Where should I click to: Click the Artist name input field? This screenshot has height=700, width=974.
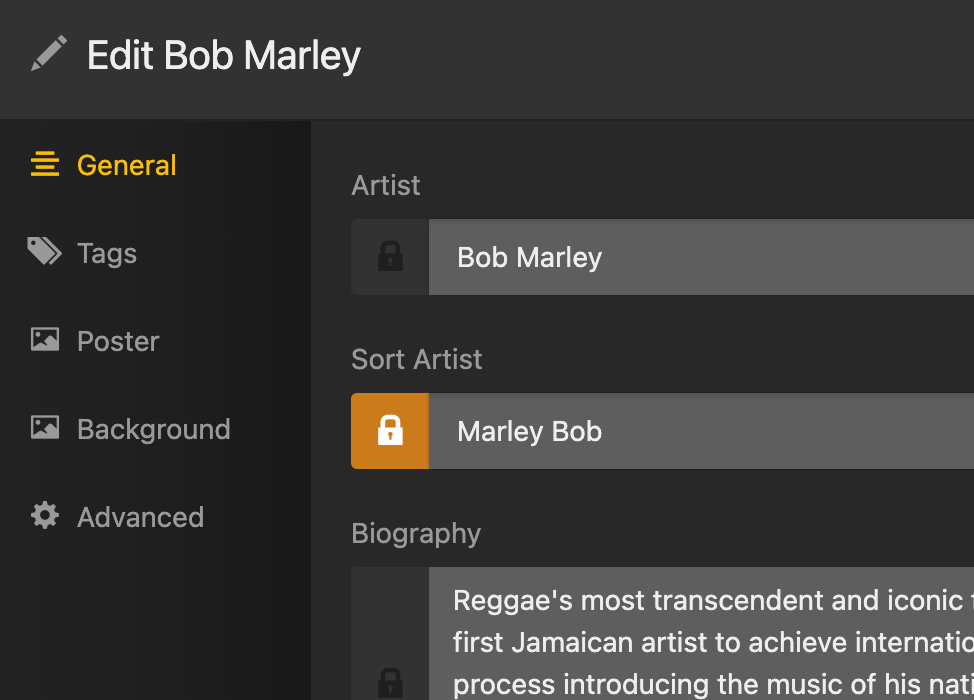click(700, 257)
